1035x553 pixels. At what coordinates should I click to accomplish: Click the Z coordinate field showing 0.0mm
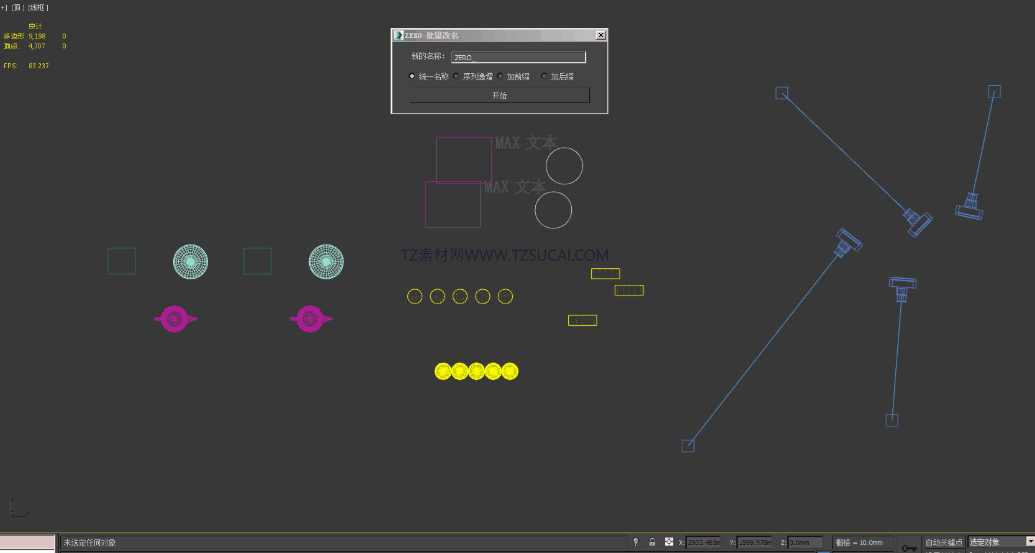tap(805, 542)
